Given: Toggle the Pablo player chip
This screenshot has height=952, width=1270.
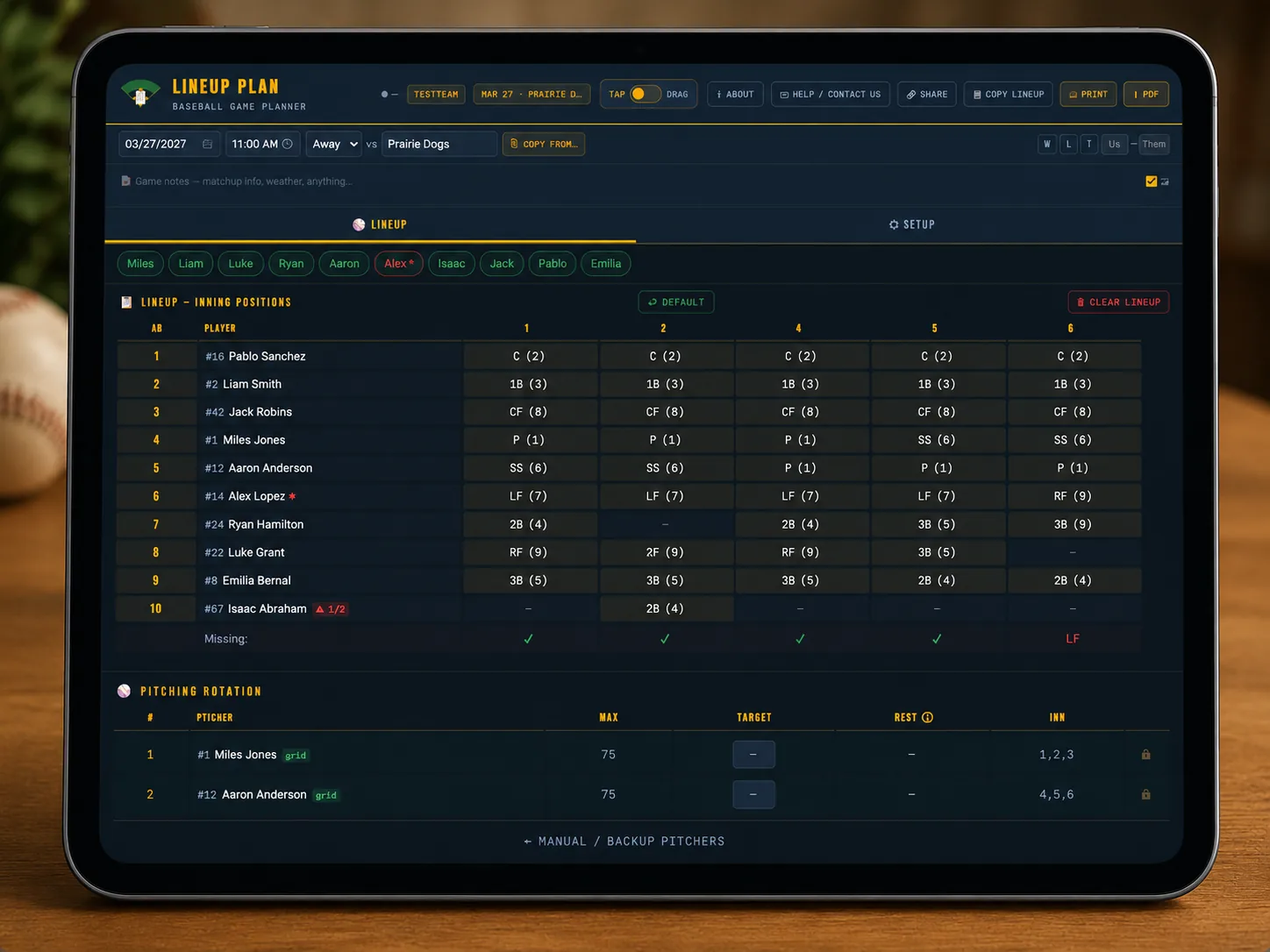Looking at the screenshot, I should pyautogui.click(x=553, y=263).
